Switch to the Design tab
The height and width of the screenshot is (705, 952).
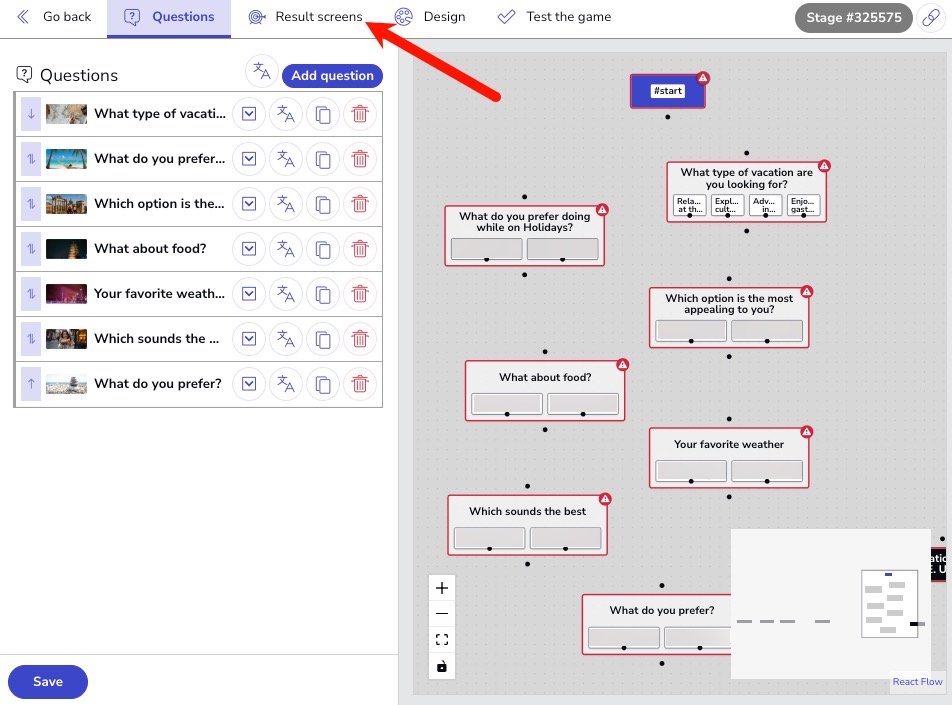(x=430, y=17)
